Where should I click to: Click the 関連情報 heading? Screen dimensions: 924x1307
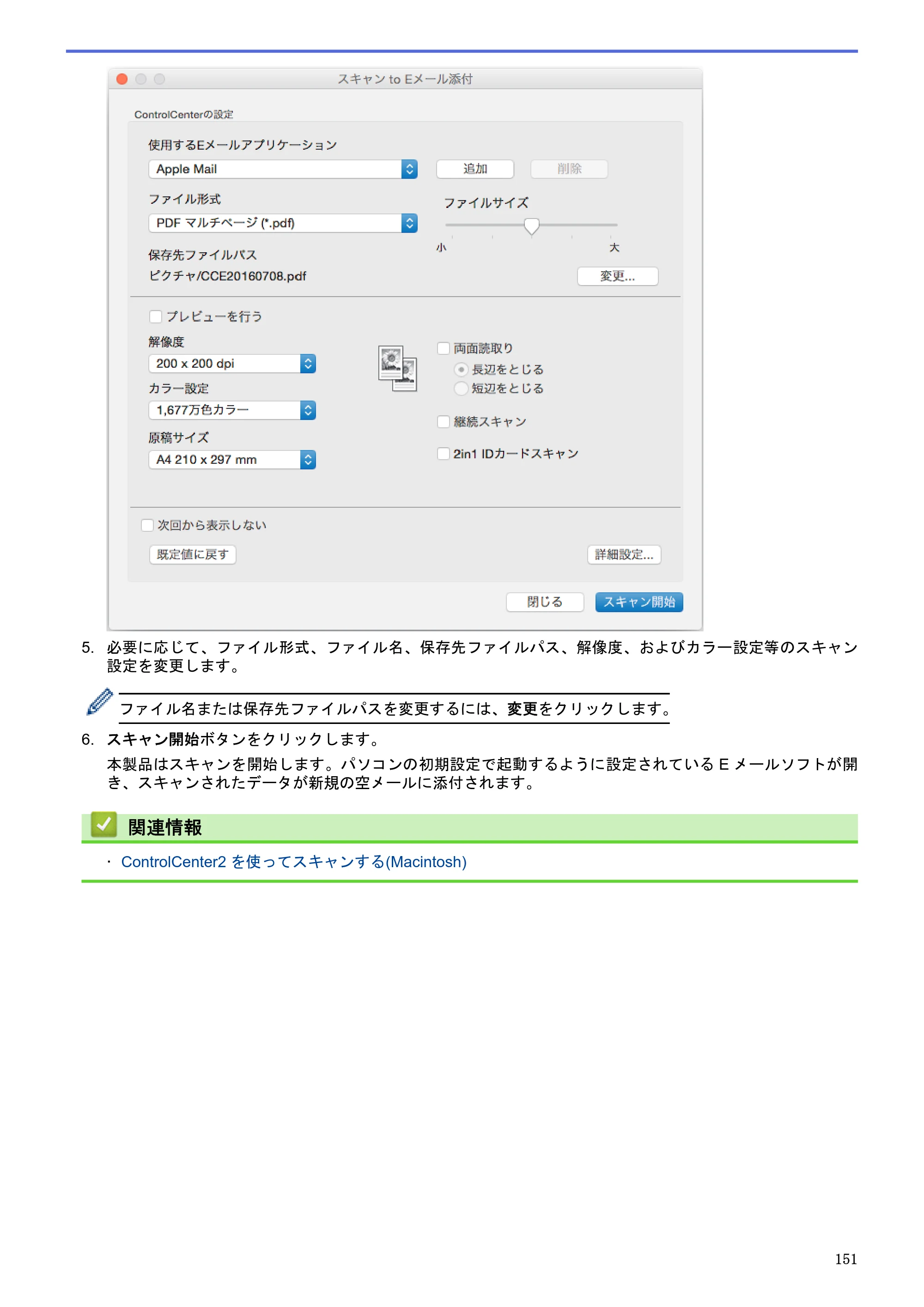[165, 828]
